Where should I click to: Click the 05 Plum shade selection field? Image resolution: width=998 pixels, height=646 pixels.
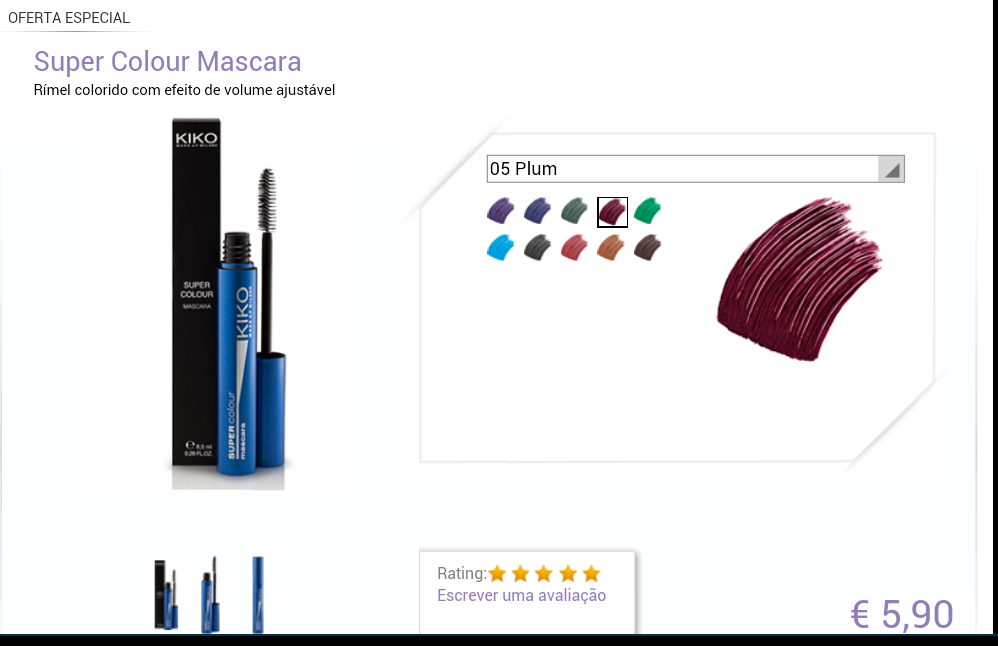tap(696, 169)
